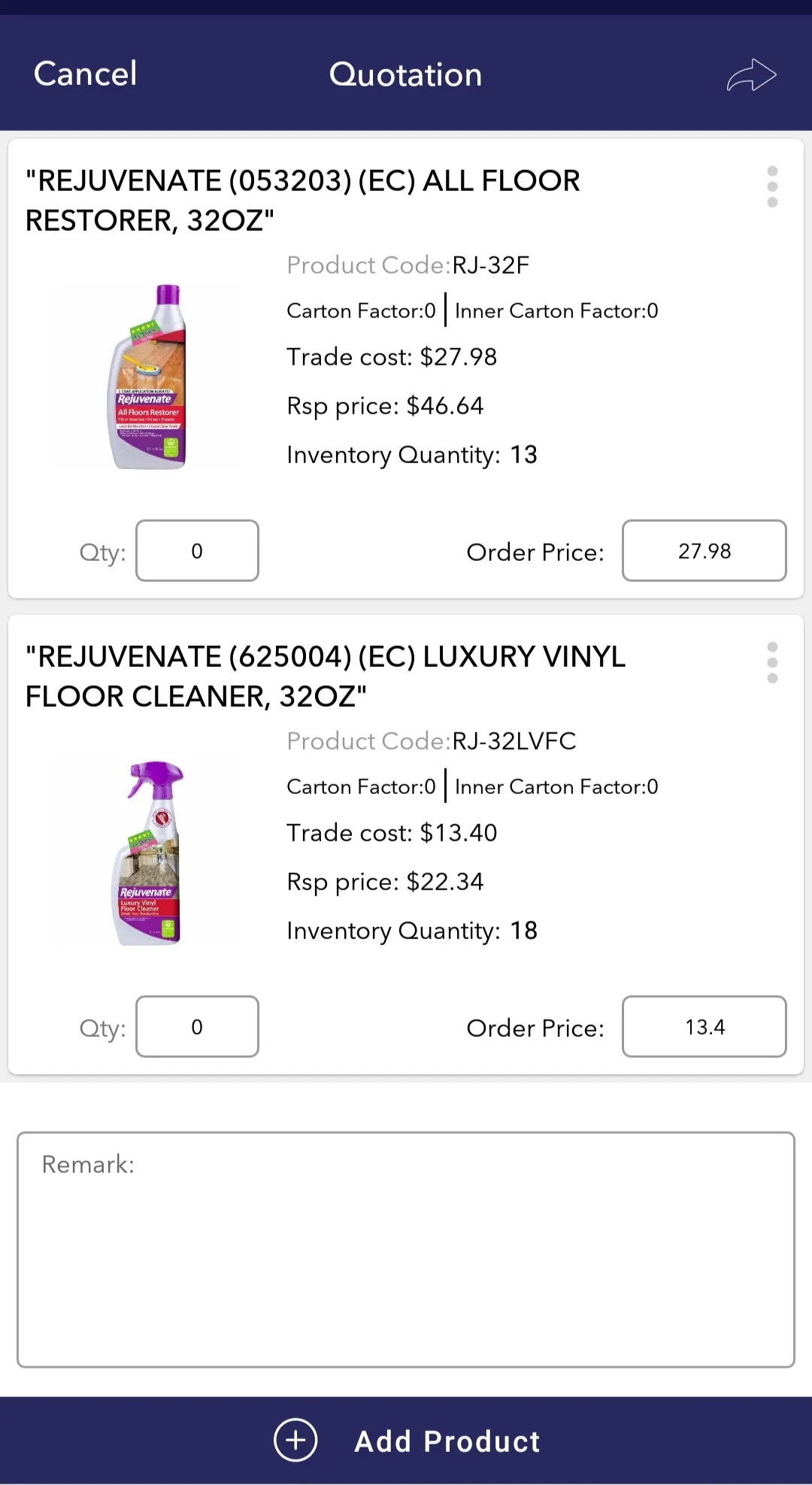
Task: Tap the share arrow icon in header
Action: coord(751,75)
